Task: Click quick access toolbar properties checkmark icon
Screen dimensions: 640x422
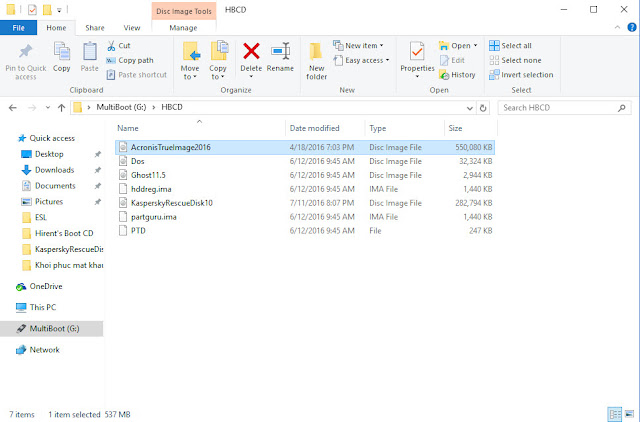Action: (x=32, y=9)
